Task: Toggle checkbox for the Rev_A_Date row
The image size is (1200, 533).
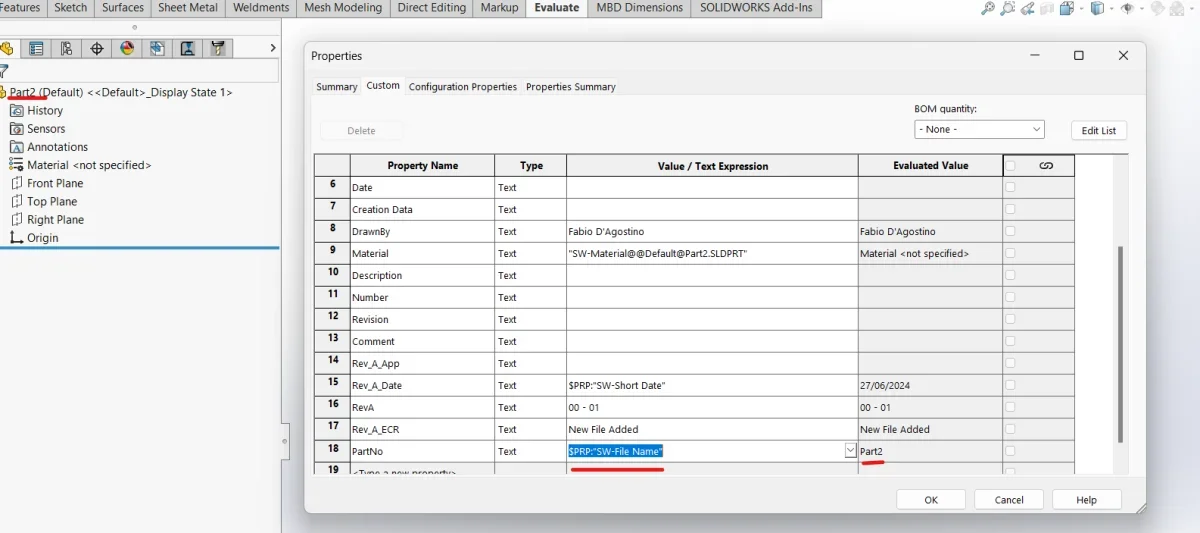Action: point(1010,385)
